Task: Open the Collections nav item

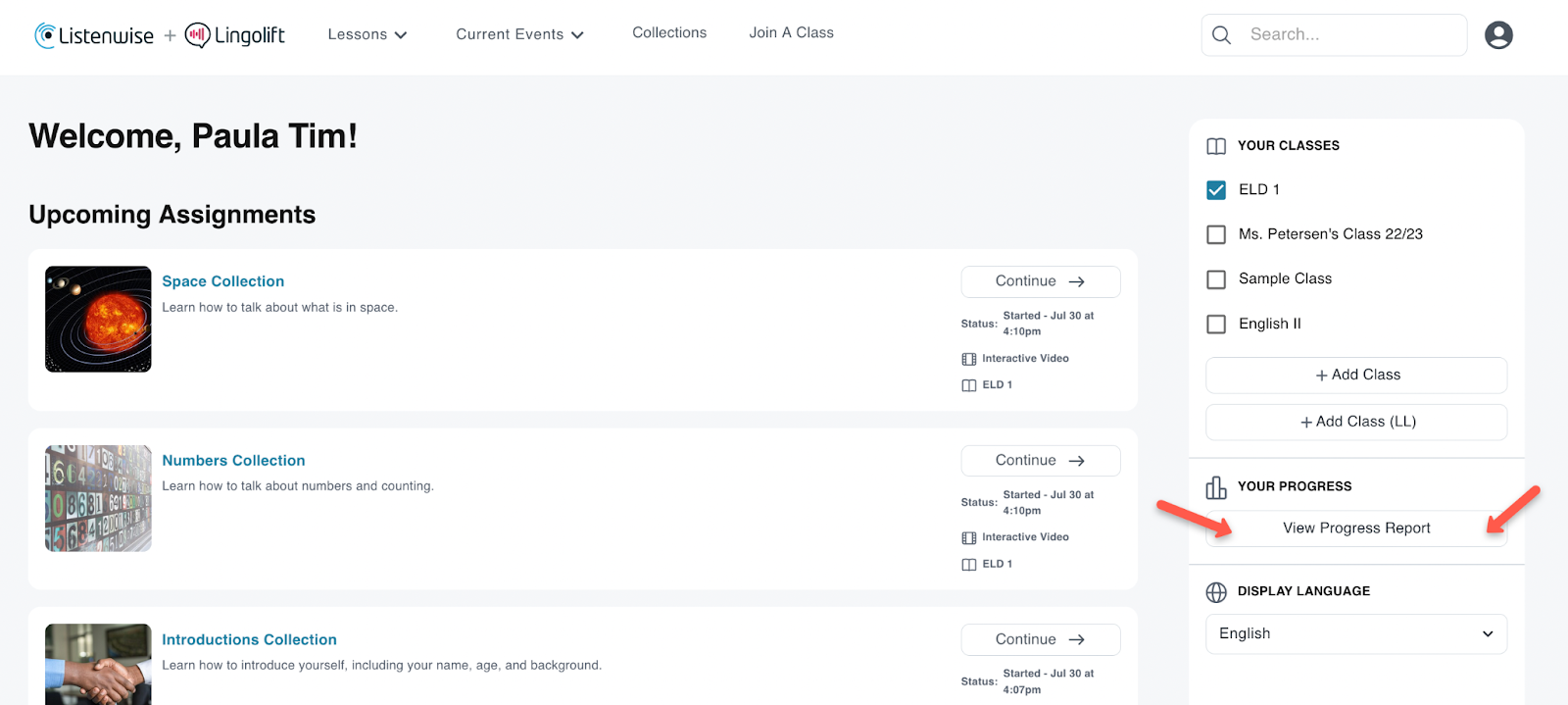Action: point(669,32)
